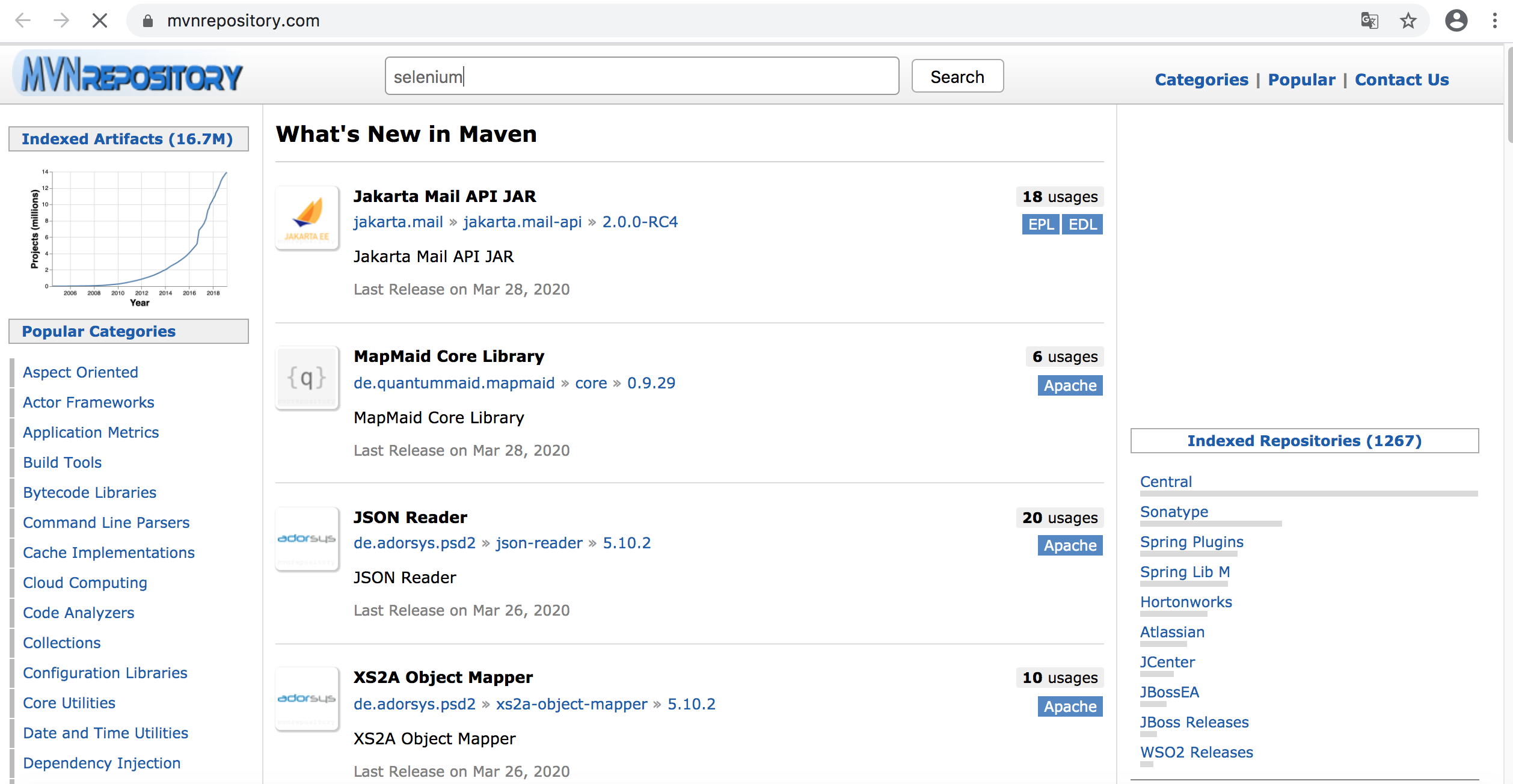Image resolution: width=1513 pixels, height=784 pixels.
Task: Click the padlock site info icon
Action: [x=148, y=21]
